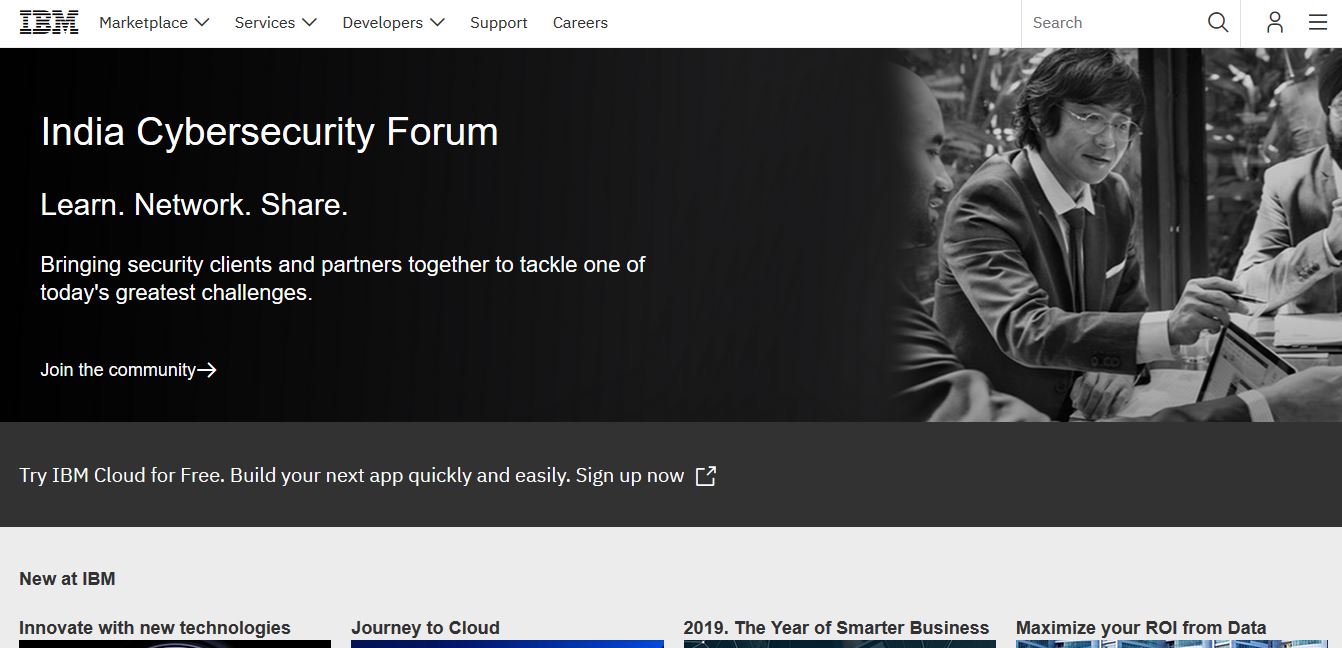Open Innovate with new technologies heading
The width and height of the screenshot is (1342, 648).
(x=155, y=628)
